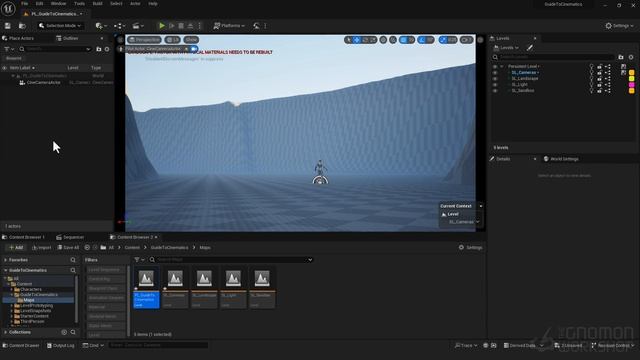Open the Add content quick menu
The height and width of the screenshot is (360, 640).
coord(100,26)
